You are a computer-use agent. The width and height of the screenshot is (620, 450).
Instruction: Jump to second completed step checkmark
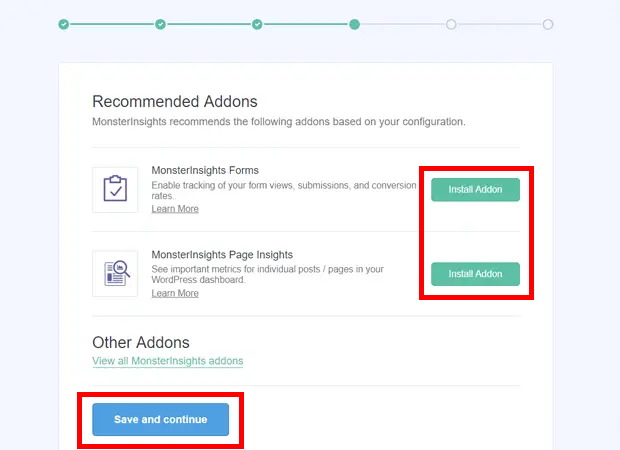click(161, 24)
